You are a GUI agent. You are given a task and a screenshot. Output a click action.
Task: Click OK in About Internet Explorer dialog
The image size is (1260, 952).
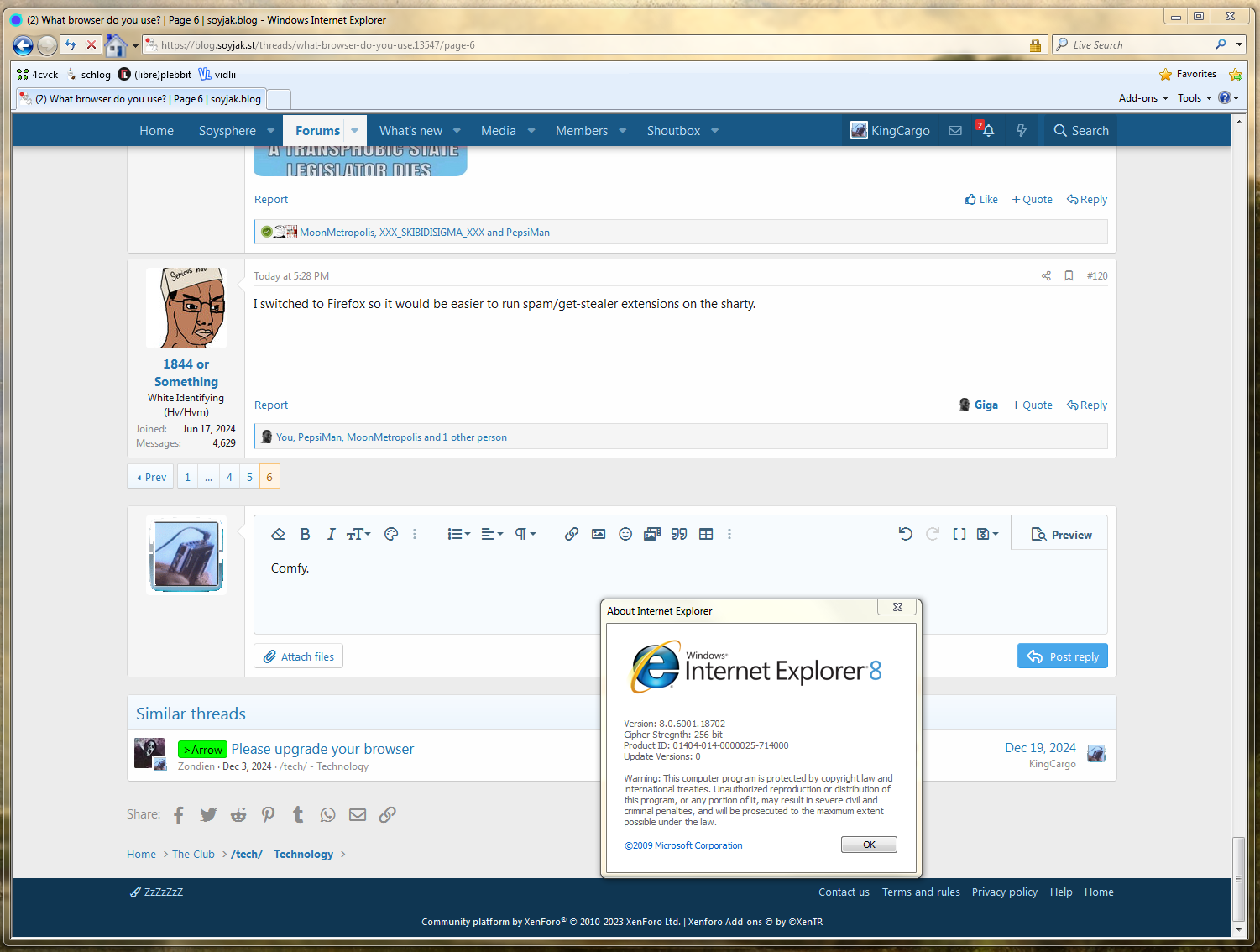coord(869,845)
